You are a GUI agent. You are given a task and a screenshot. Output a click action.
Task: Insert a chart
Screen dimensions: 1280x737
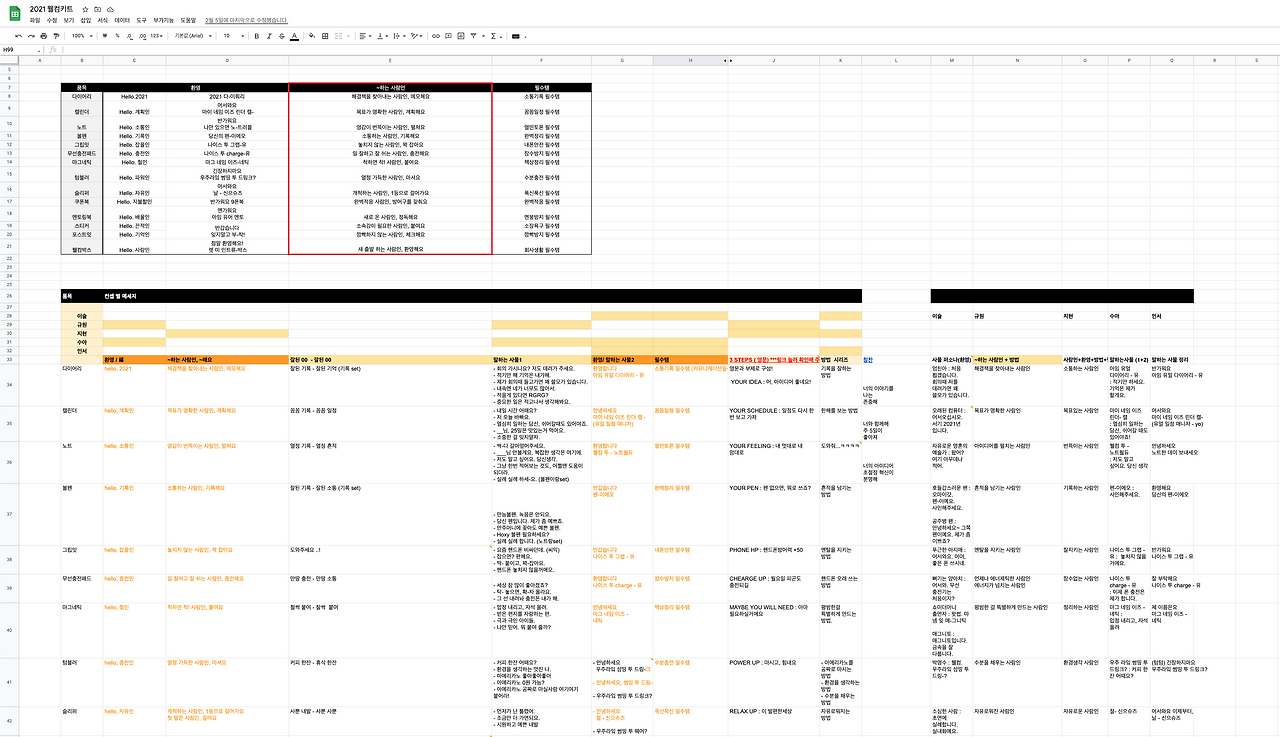click(462, 36)
